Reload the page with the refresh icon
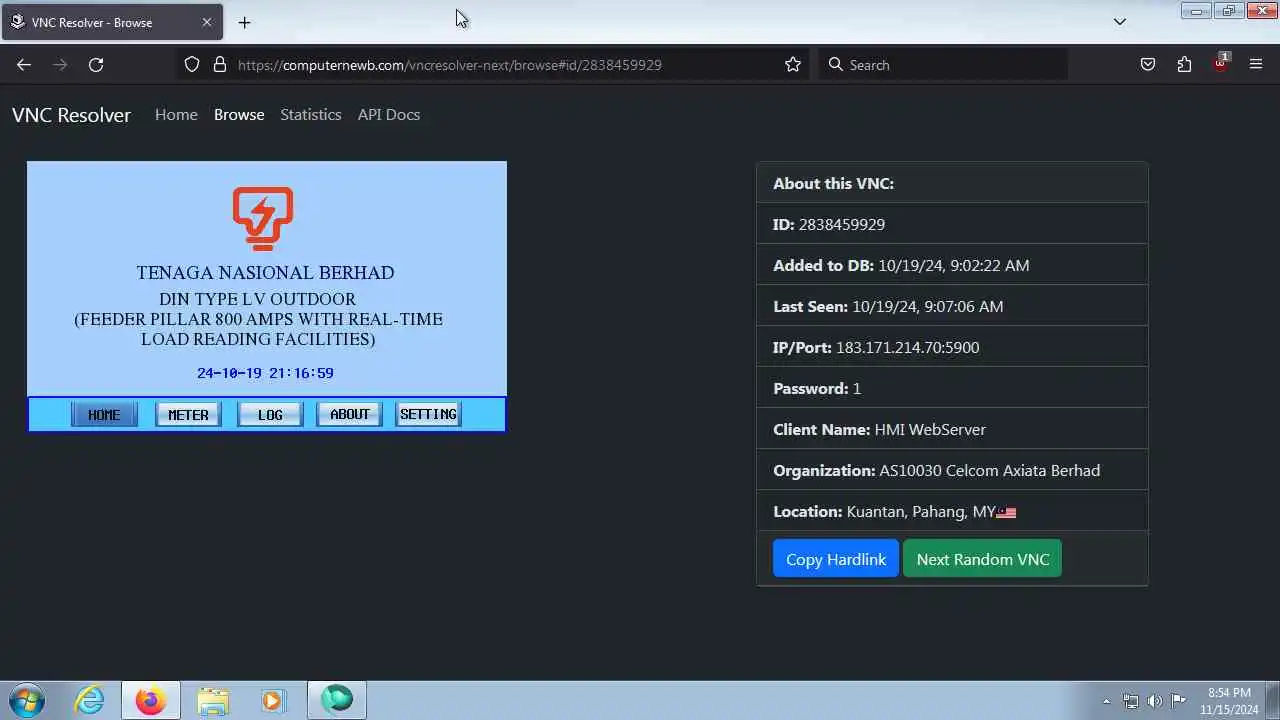This screenshot has height=720, width=1280. pos(96,65)
